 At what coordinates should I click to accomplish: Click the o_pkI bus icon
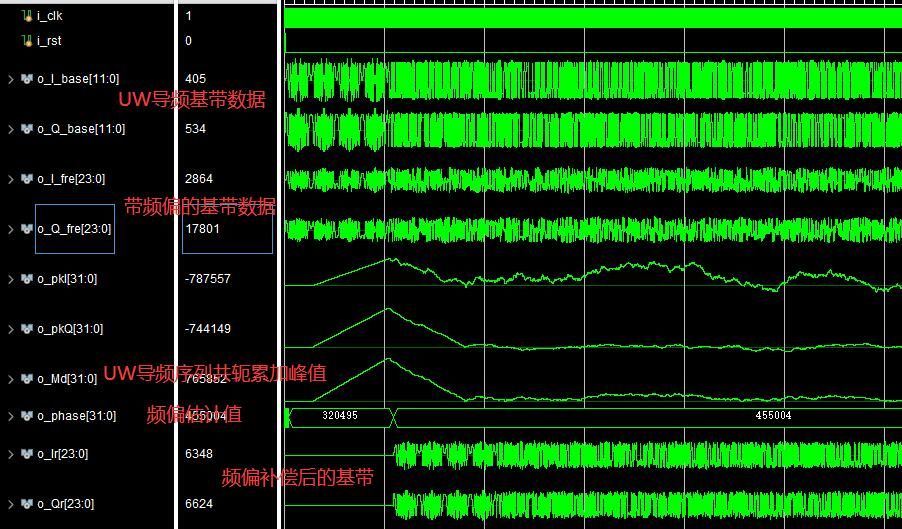coord(26,279)
